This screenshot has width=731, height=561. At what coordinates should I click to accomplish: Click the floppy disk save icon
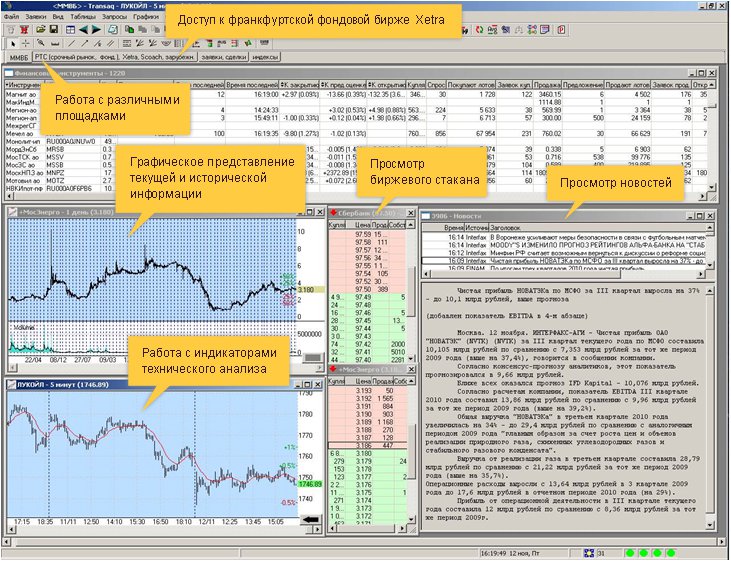(54, 30)
